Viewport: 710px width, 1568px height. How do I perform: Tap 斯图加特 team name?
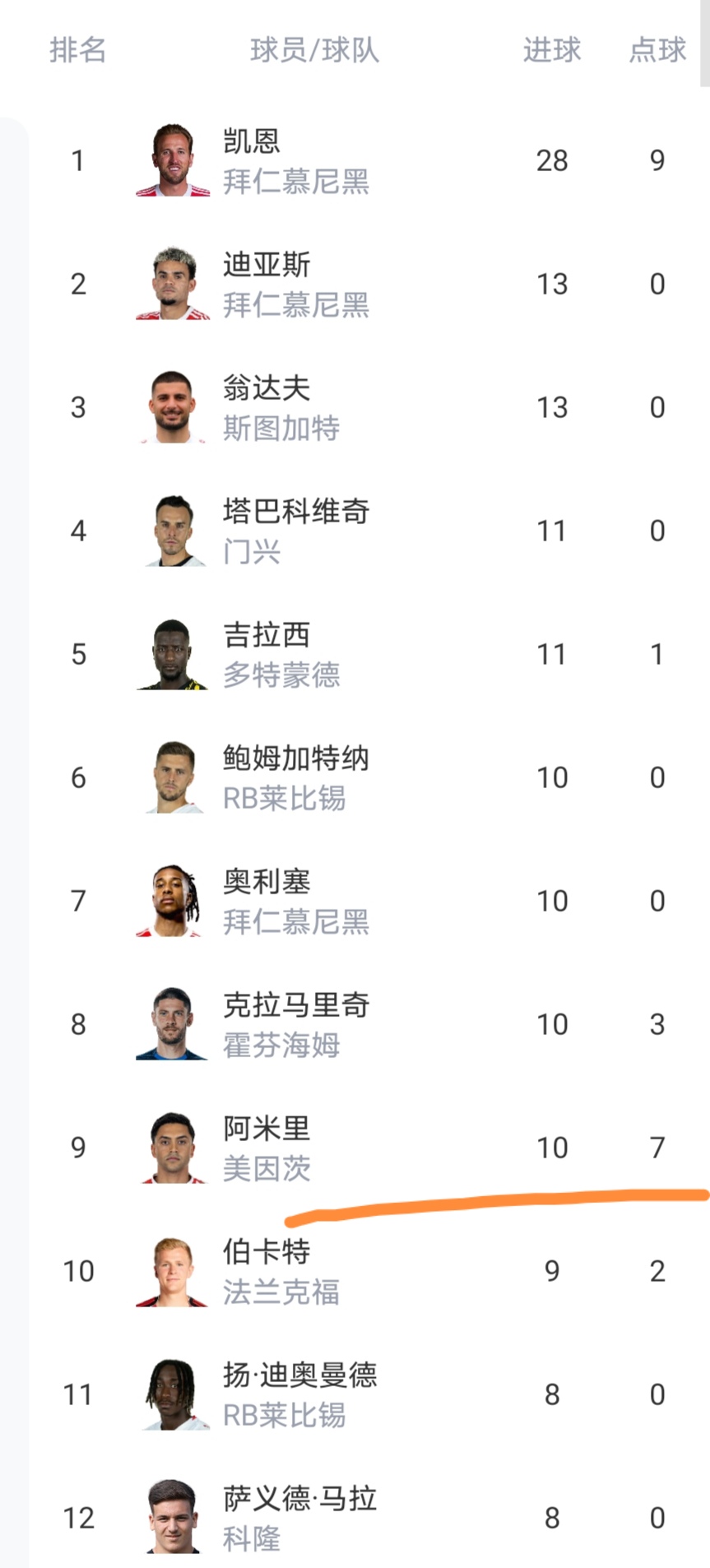click(x=281, y=429)
